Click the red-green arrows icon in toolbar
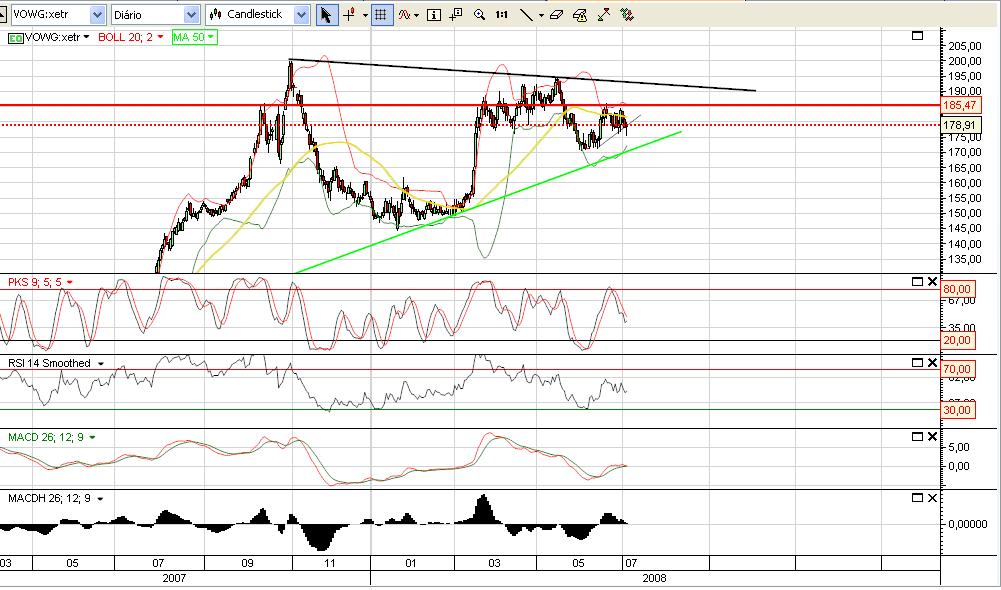 (627, 14)
